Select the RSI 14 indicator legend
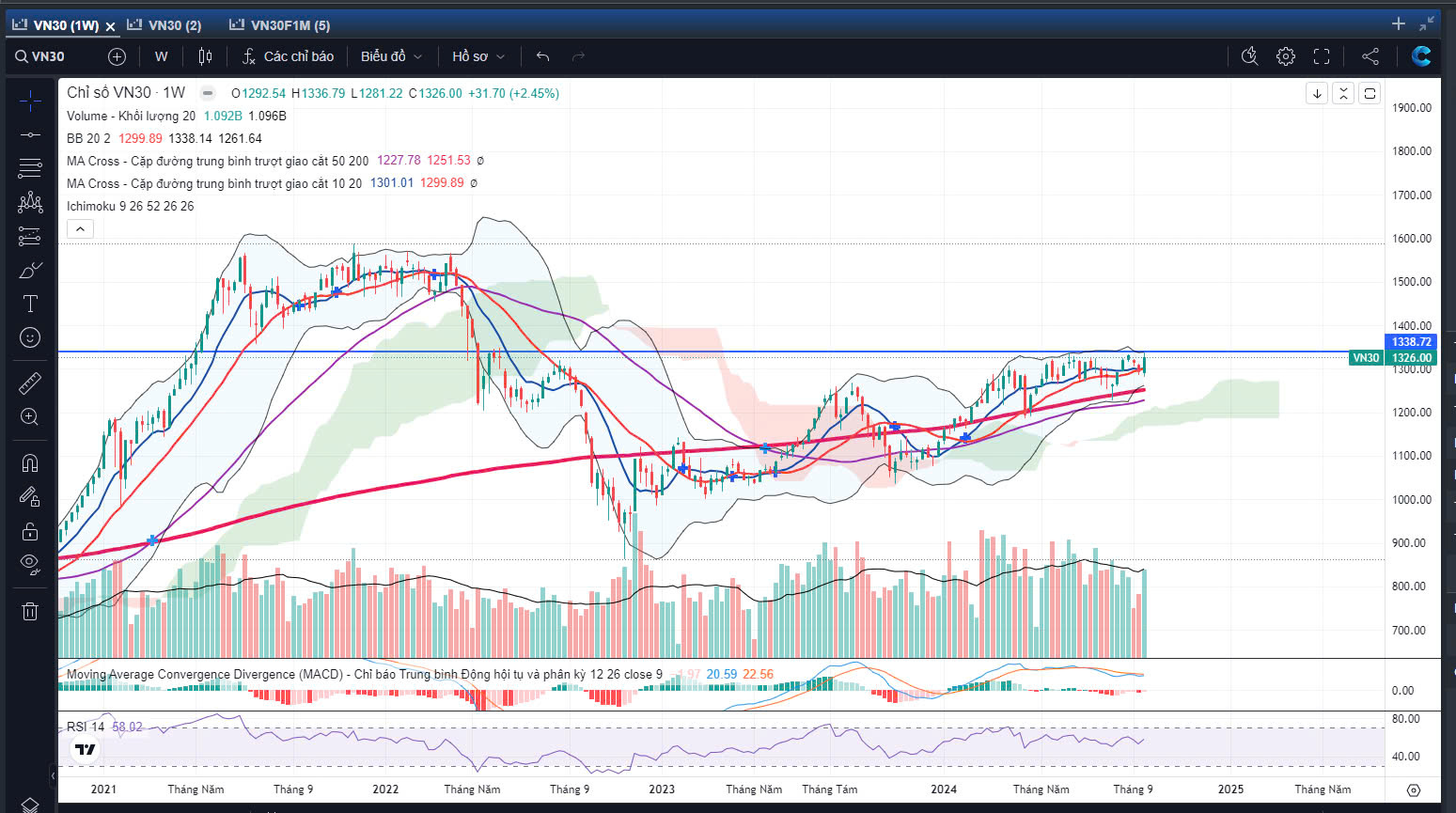Viewport: 1456px width, 813px height. pos(86,727)
